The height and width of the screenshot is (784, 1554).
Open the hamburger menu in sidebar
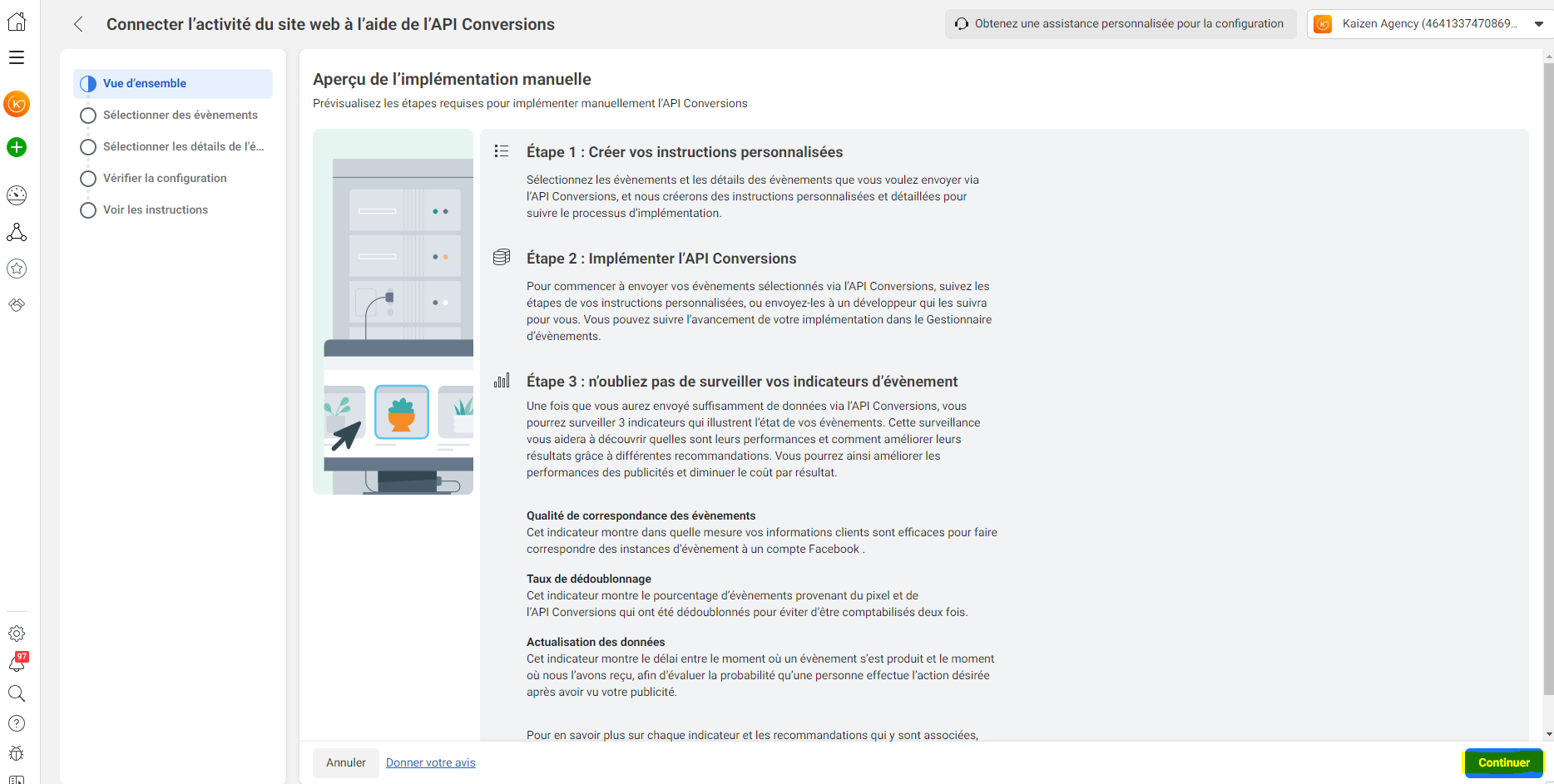point(17,57)
